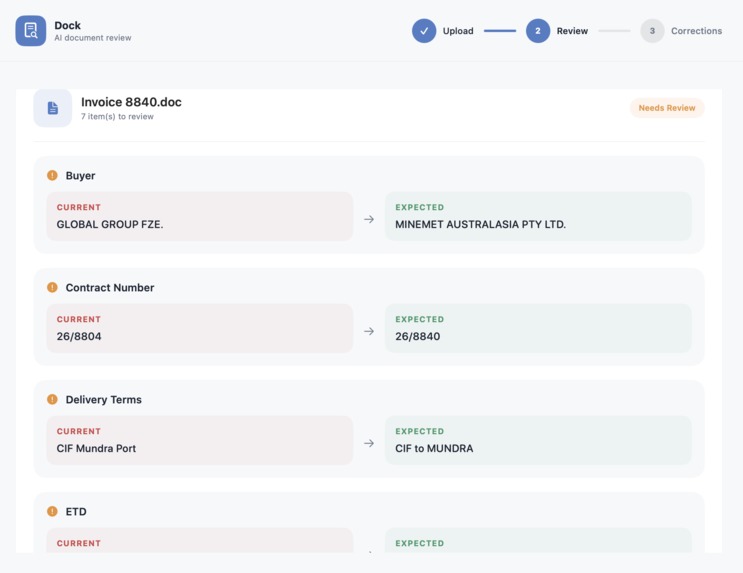Image resolution: width=743 pixels, height=573 pixels.
Task: Click the EXPECTED label in ETD card
Action: (420, 543)
